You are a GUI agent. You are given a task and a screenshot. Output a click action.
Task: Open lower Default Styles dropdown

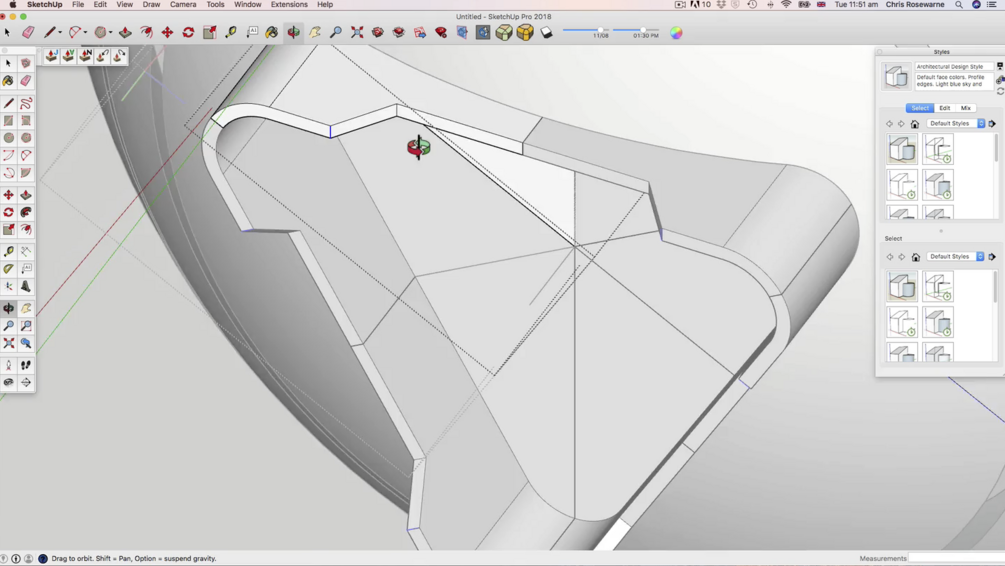tap(956, 256)
